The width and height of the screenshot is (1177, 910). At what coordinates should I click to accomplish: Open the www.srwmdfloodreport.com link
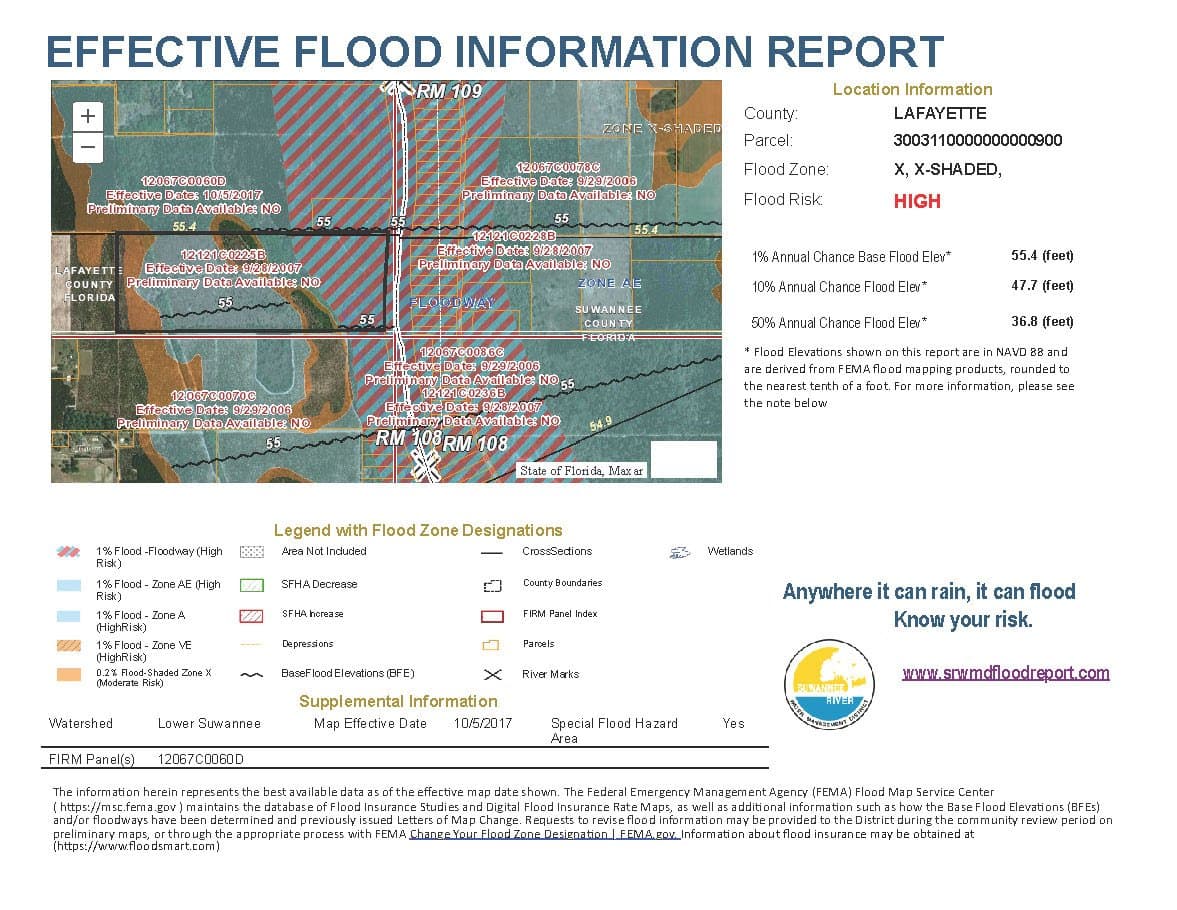pyautogui.click(x=1005, y=673)
